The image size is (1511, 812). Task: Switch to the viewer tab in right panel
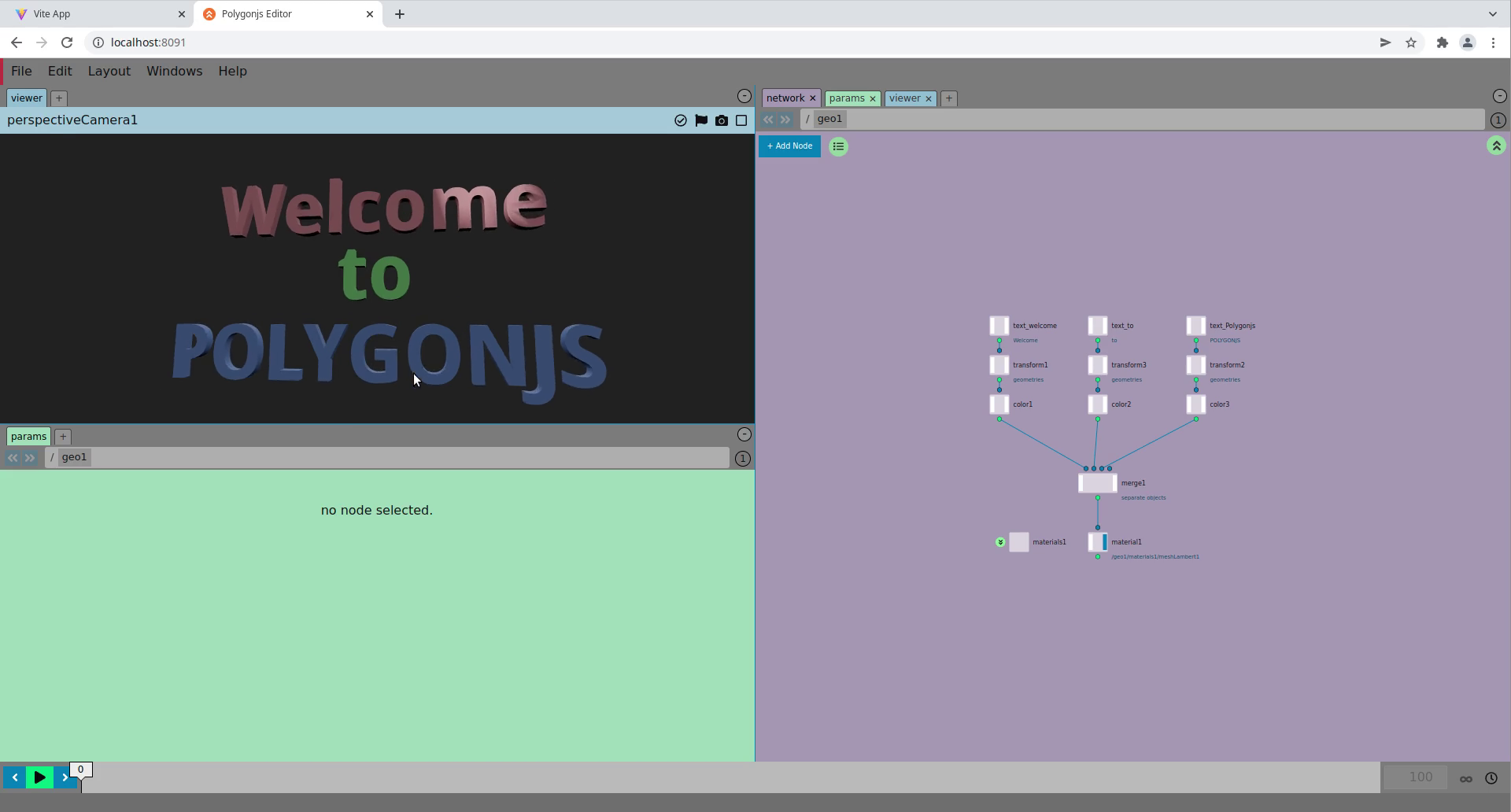pos(905,98)
